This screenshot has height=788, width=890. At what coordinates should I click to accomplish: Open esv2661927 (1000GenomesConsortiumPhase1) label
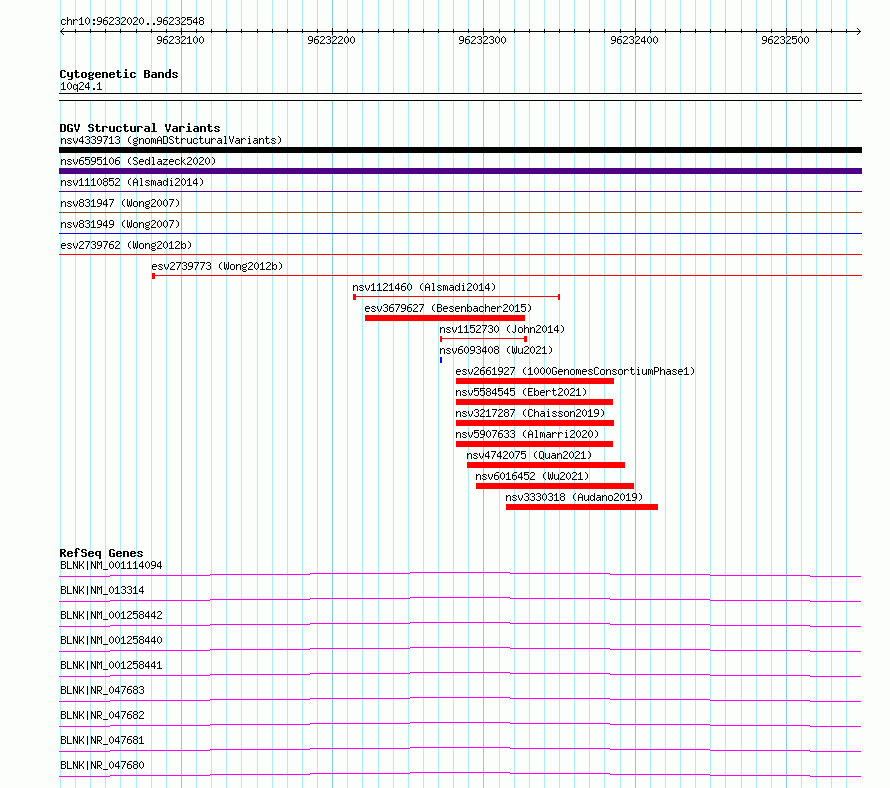pos(575,371)
